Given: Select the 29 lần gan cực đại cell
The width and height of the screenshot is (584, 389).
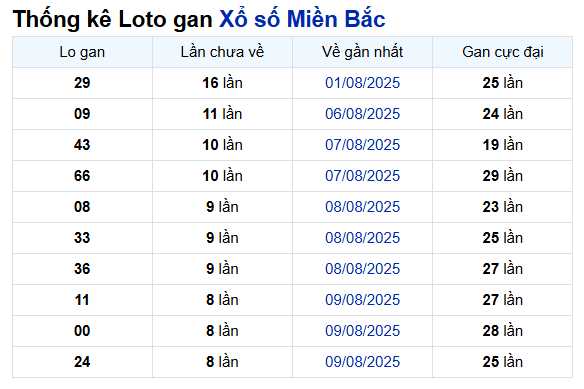Looking at the screenshot, I should tap(502, 175).
